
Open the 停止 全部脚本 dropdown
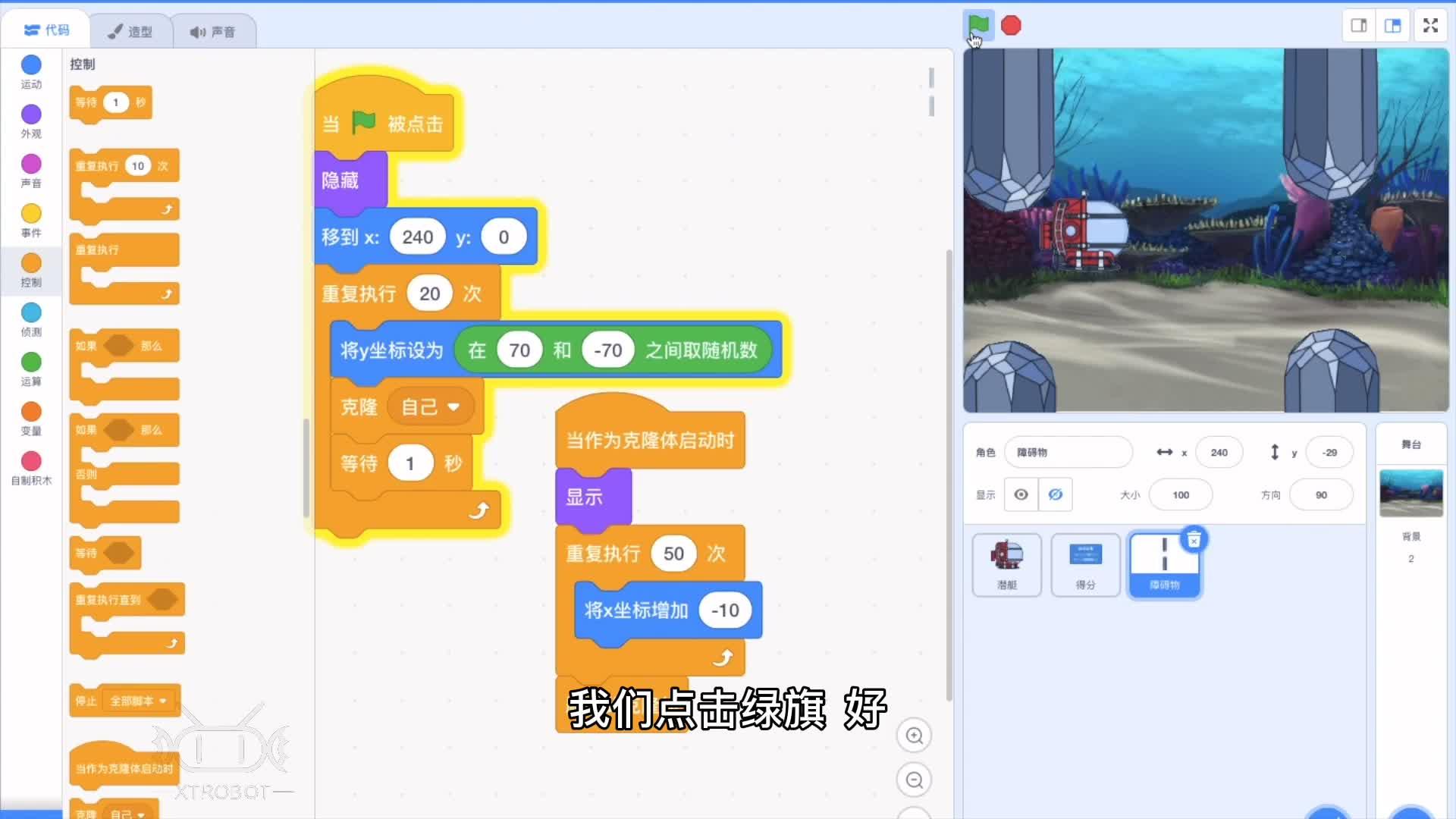point(140,701)
